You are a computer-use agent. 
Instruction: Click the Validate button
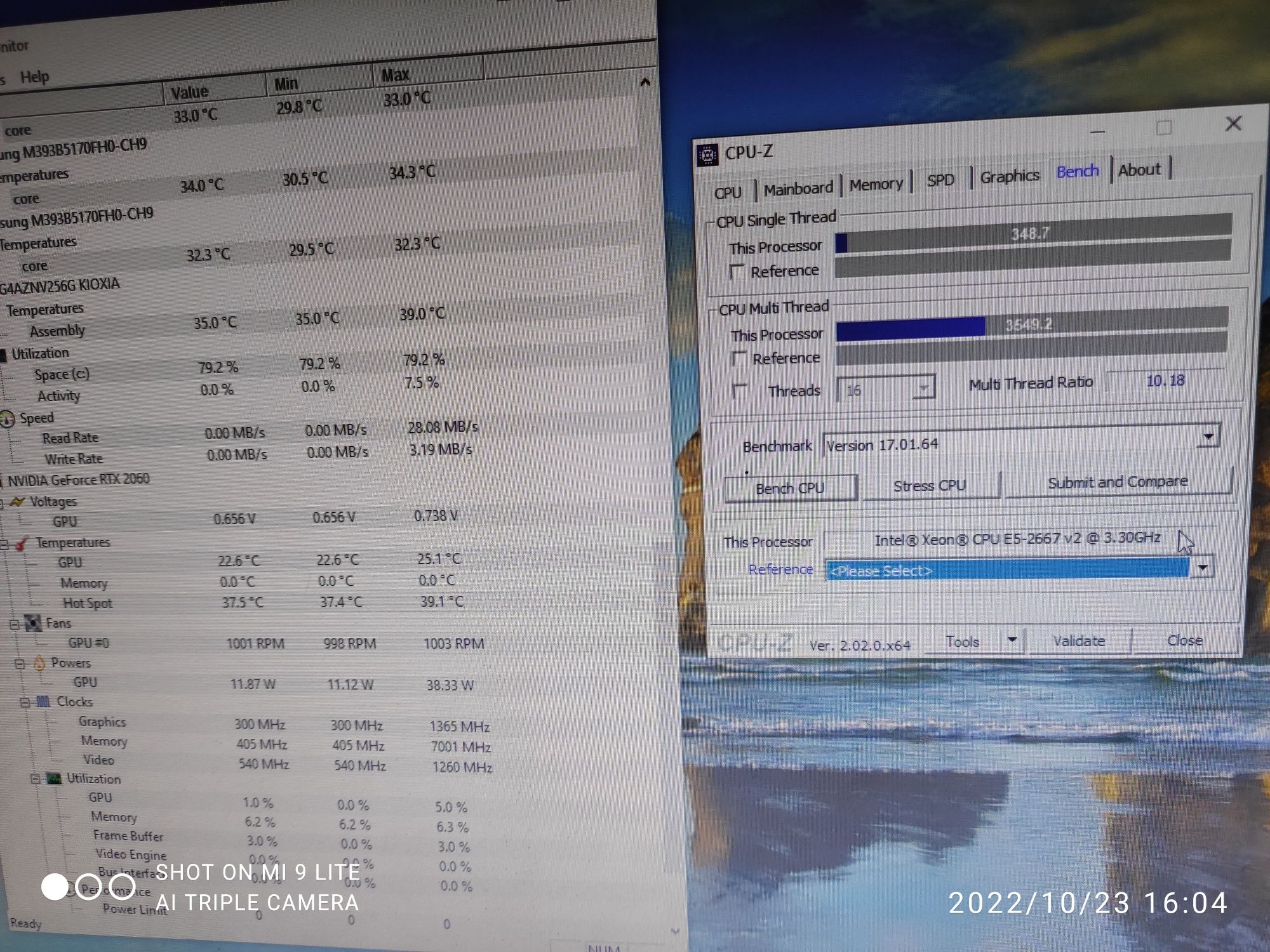click(1079, 640)
